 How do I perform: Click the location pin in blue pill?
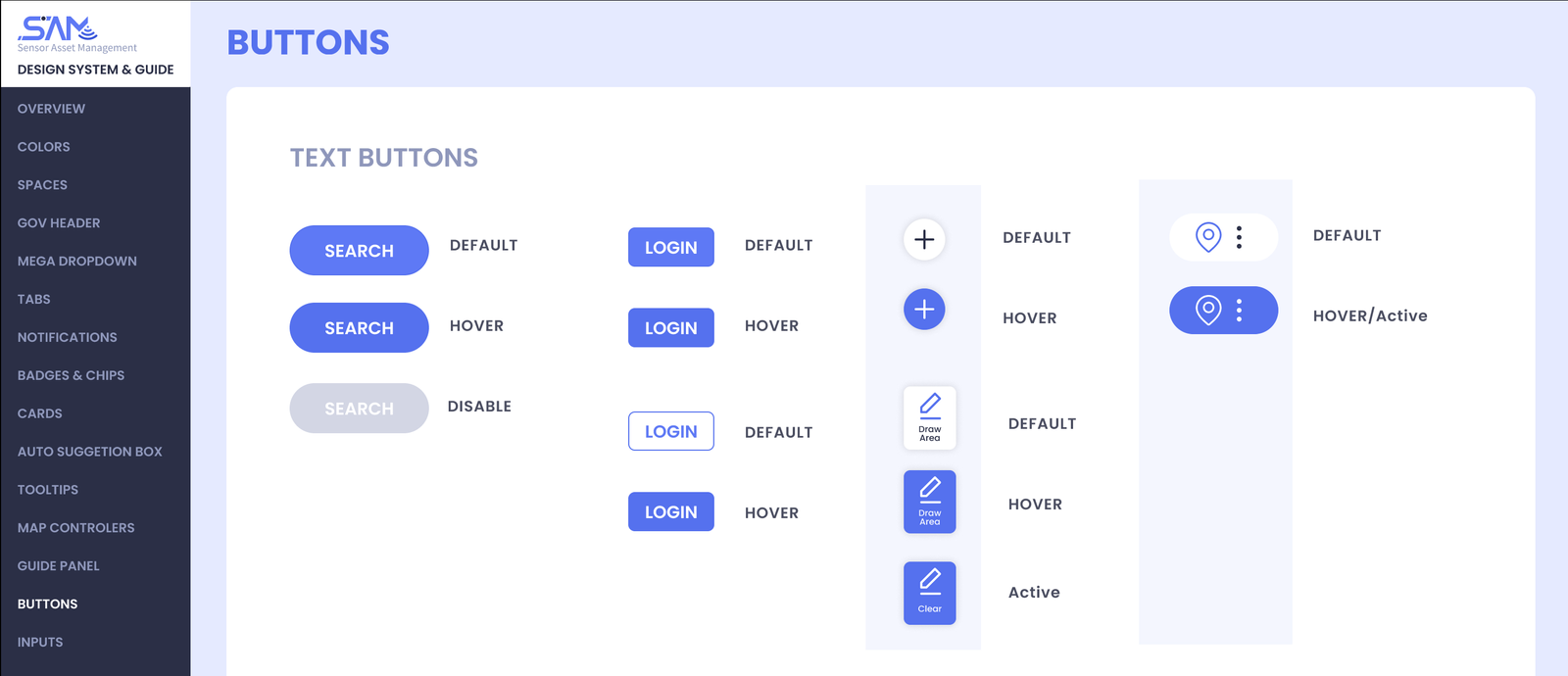pos(1208,311)
